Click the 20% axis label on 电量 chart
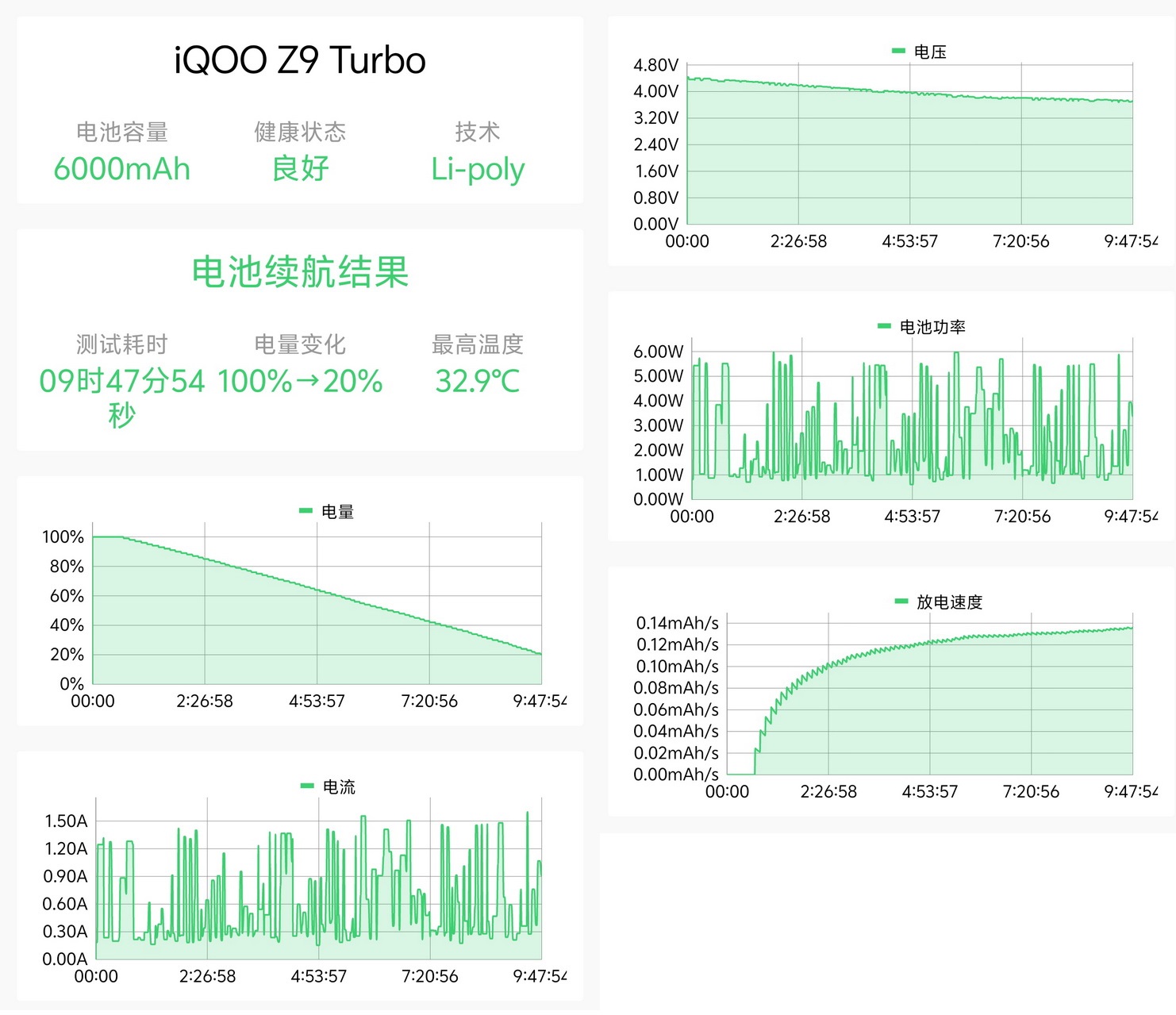 tap(67, 655)
